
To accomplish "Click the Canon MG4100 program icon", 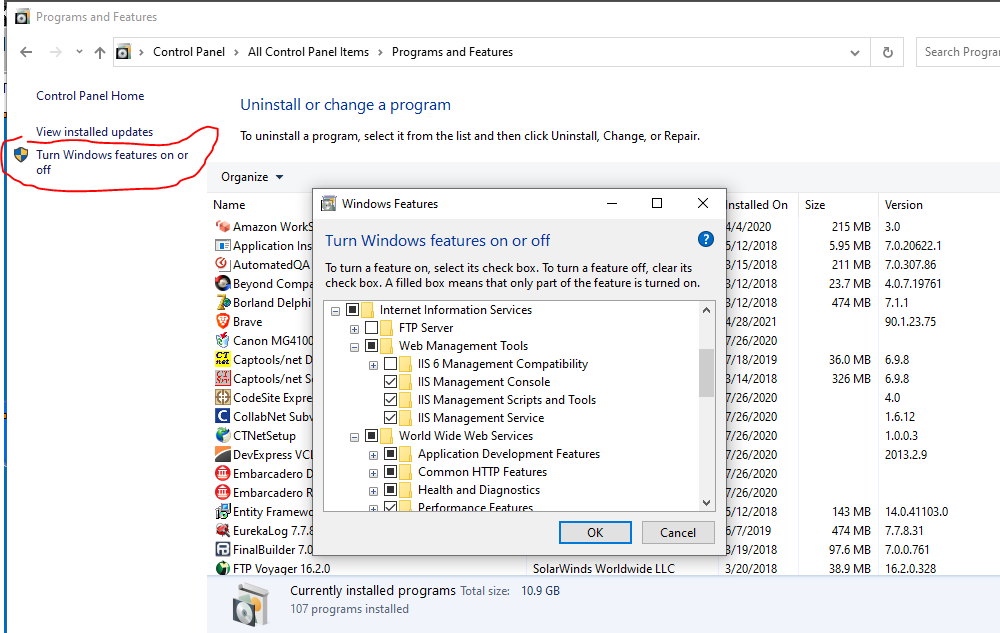I will point(223,340).
